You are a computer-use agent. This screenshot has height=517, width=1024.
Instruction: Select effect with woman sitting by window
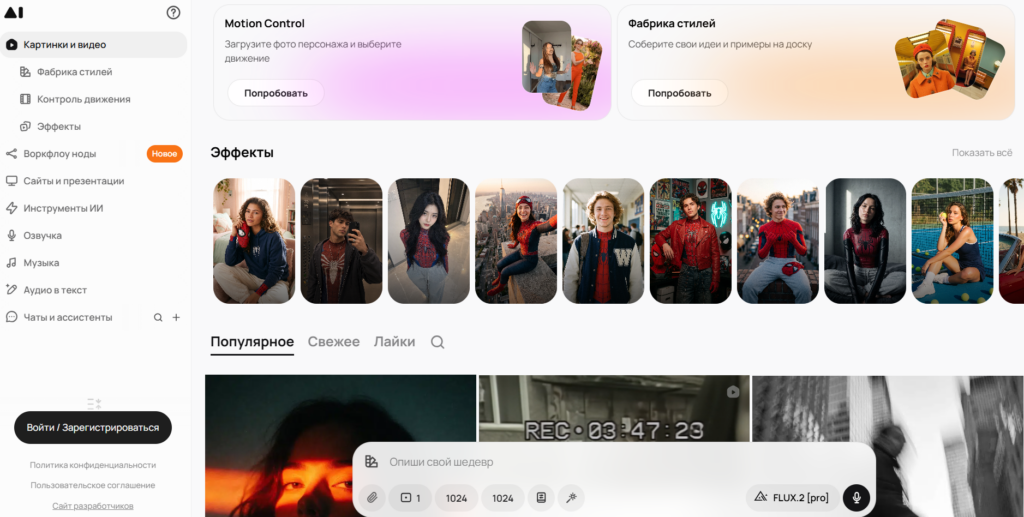coord(865,241)
